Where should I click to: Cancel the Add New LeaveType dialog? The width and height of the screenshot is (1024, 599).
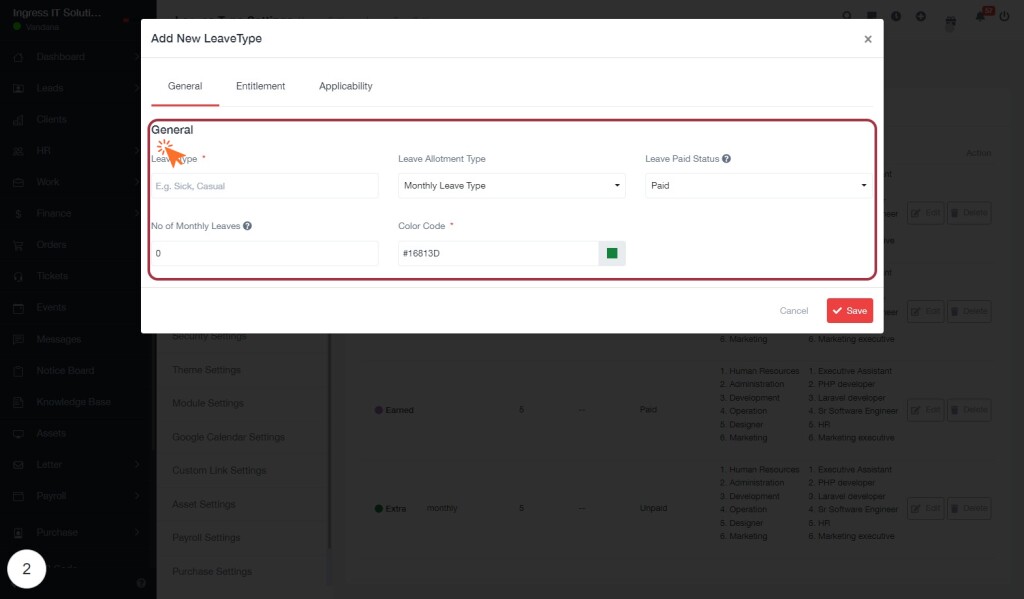point(793,311)
